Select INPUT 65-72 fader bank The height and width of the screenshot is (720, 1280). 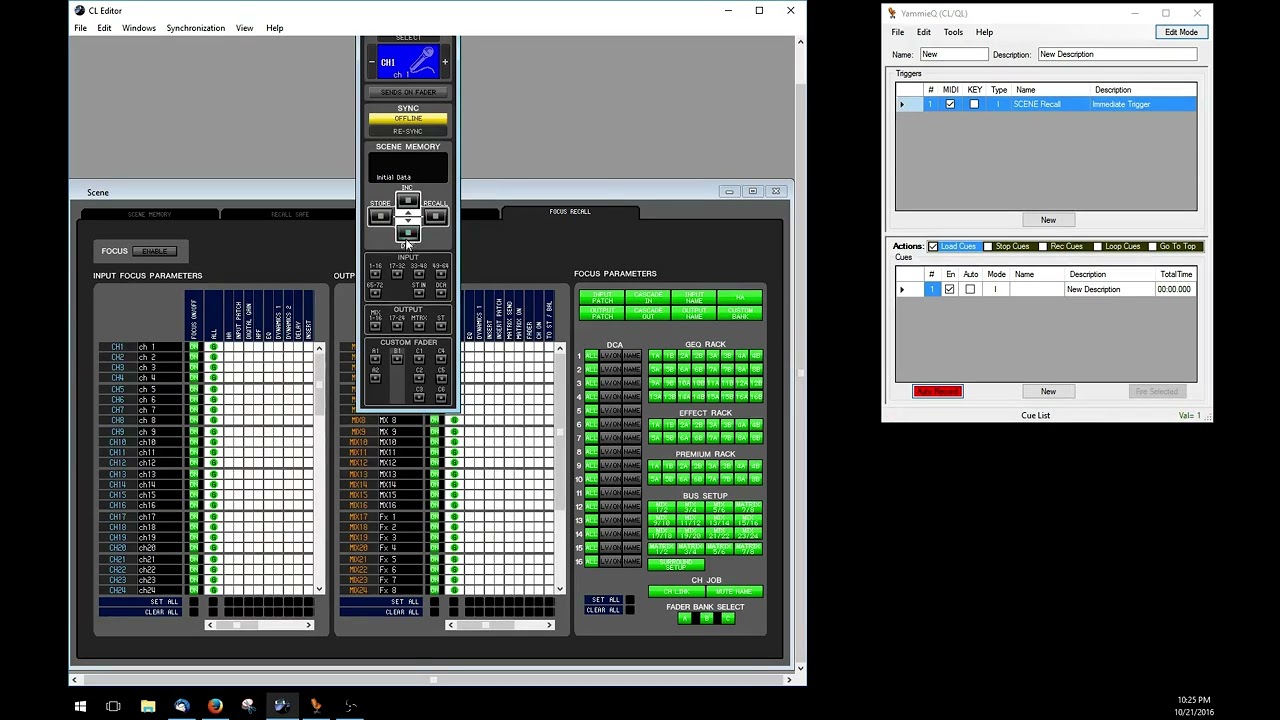point(375,293)
